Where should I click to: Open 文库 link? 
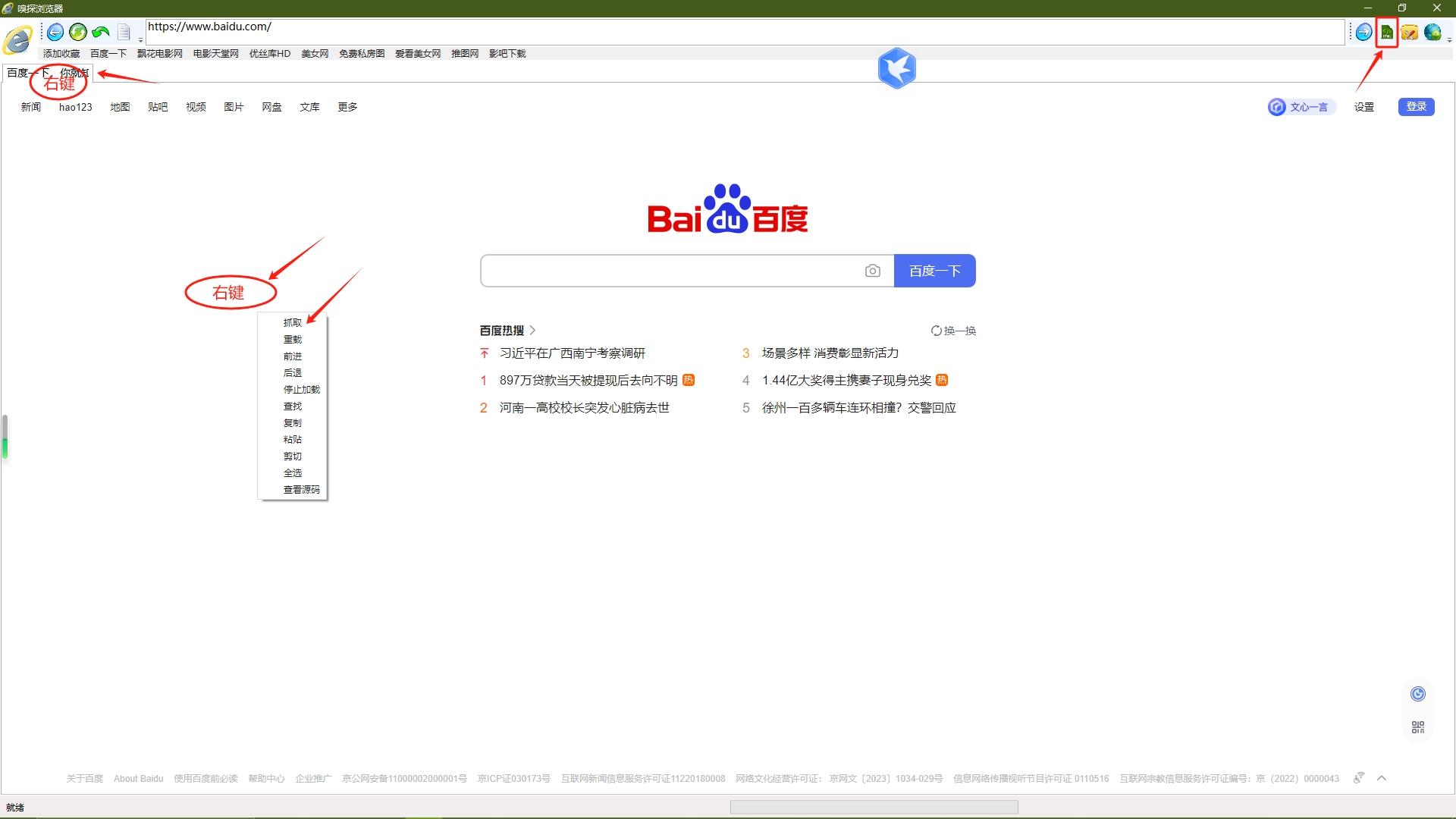pyautogui.click(x=309, y=107)
